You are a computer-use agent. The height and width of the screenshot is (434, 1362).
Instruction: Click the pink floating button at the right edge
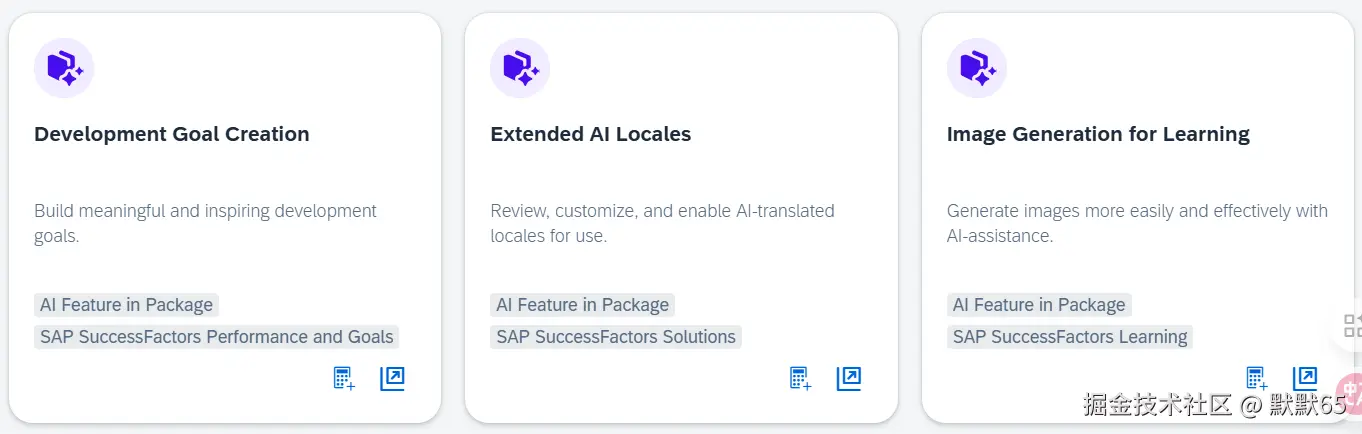1350,392
